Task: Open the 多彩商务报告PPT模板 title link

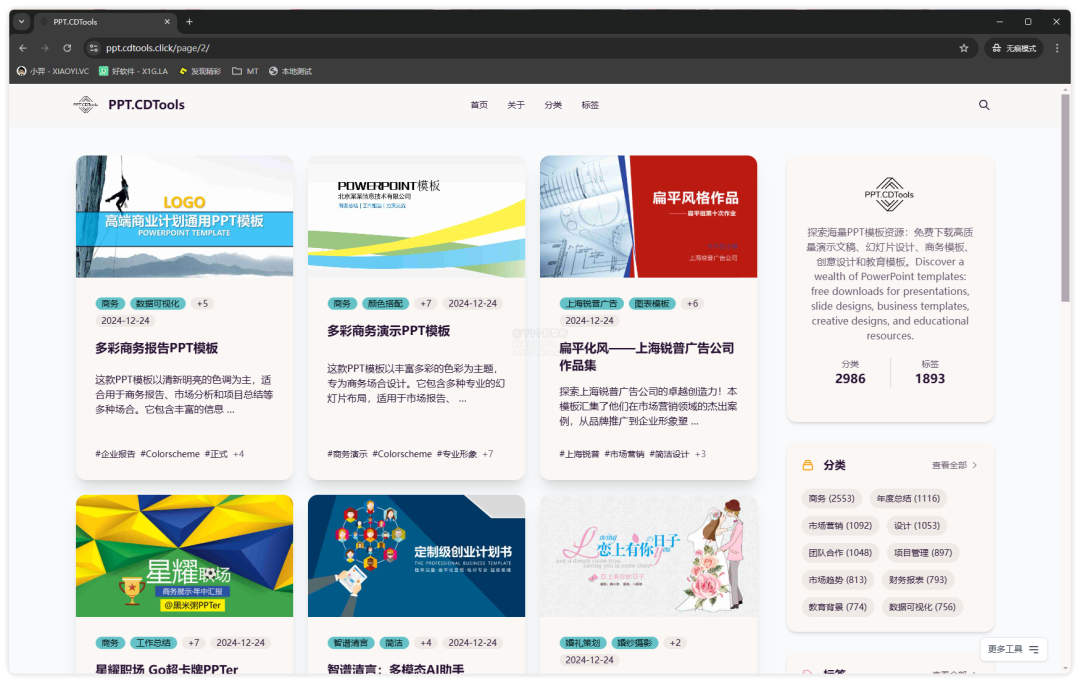Action: (156, 348)
